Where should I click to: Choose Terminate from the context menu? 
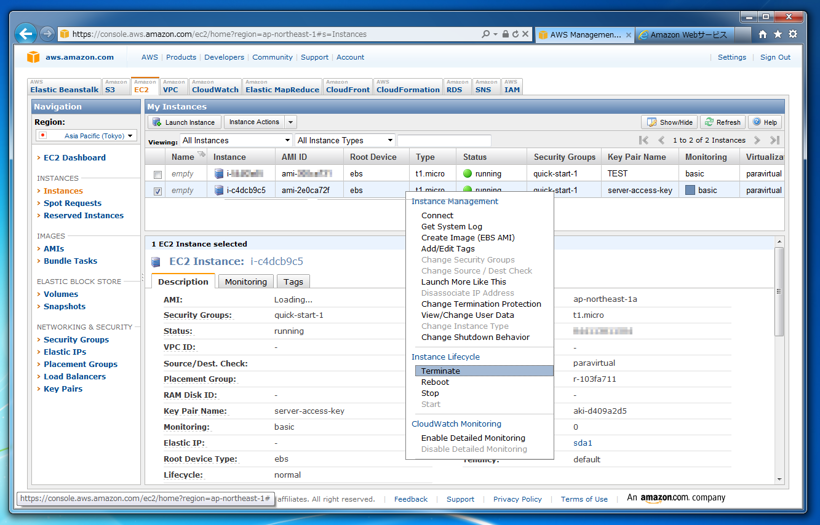[x=441, y=371]
